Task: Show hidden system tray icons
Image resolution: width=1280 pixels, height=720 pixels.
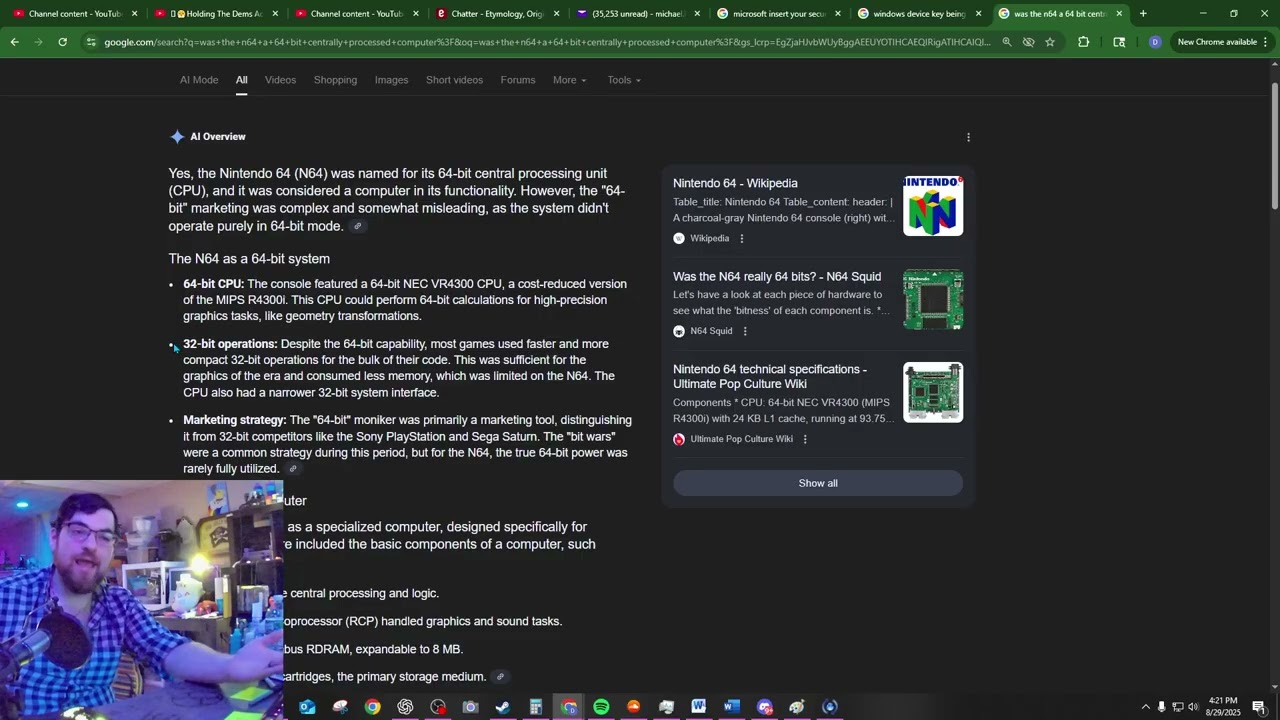Action: click(x=1145, y=707)
